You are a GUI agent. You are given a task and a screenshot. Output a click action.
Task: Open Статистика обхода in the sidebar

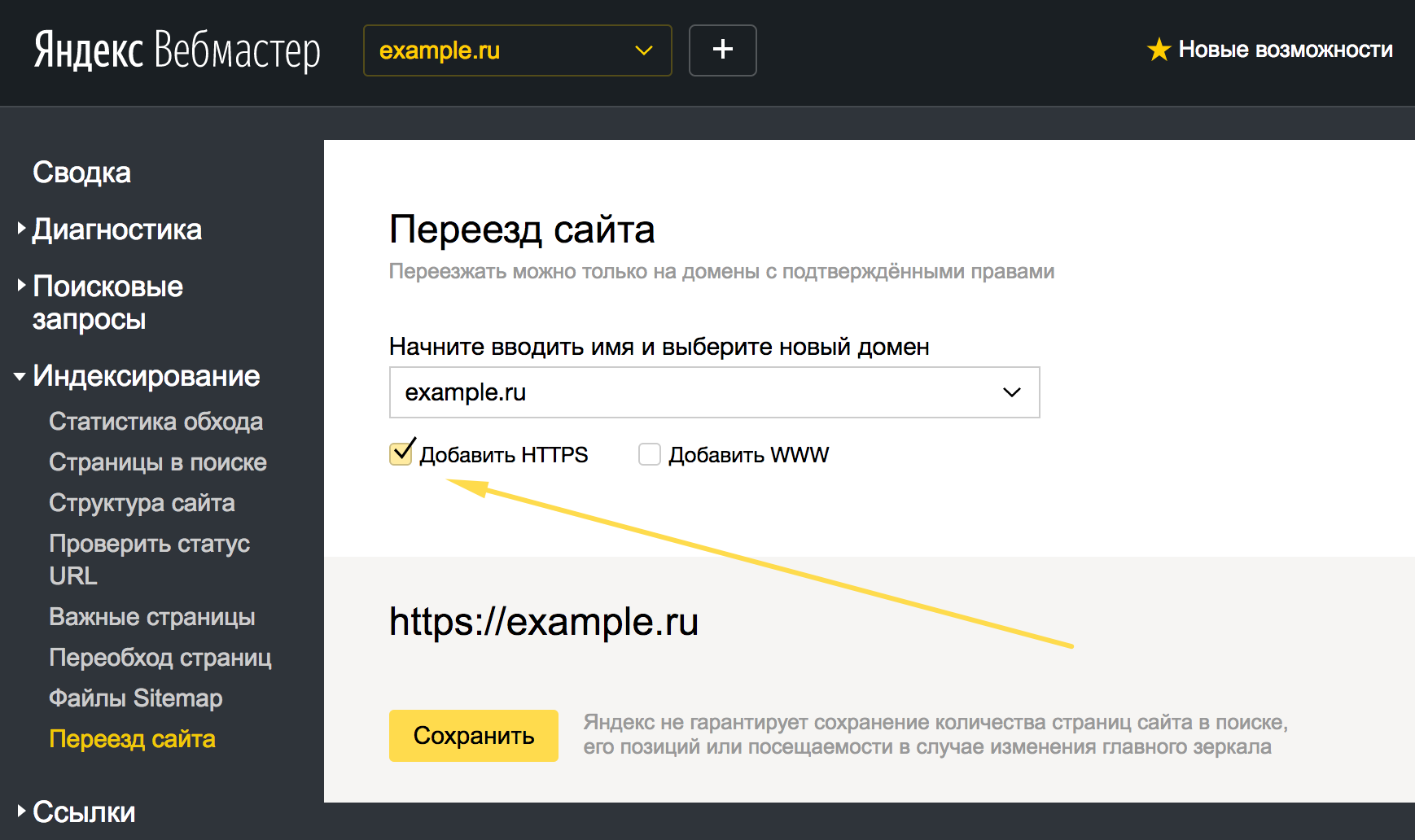click(156, 421)
